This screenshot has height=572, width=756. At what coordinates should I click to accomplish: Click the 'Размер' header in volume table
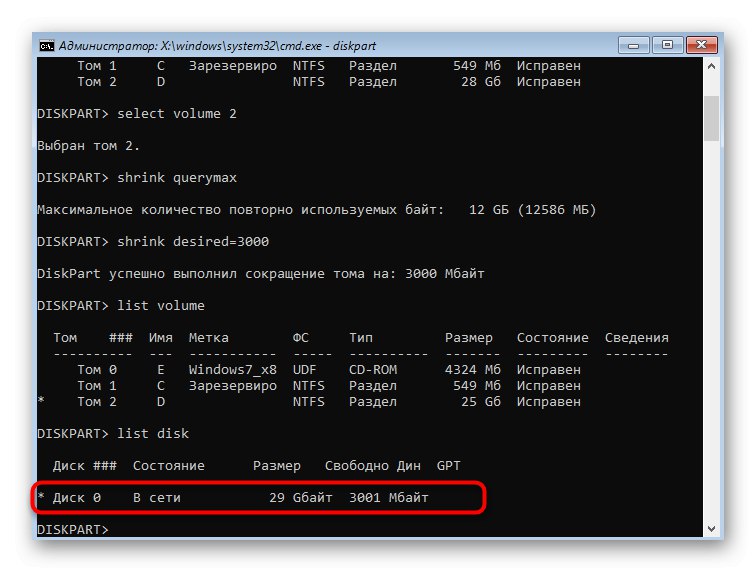469,338
